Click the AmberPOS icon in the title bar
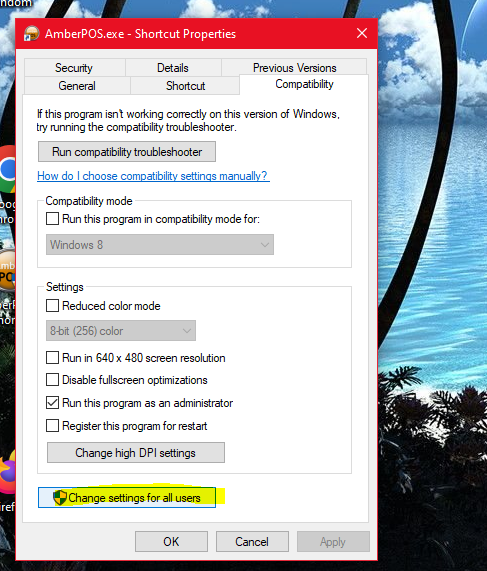This screenshot has width=487, height=571. [x=31, y=34]
